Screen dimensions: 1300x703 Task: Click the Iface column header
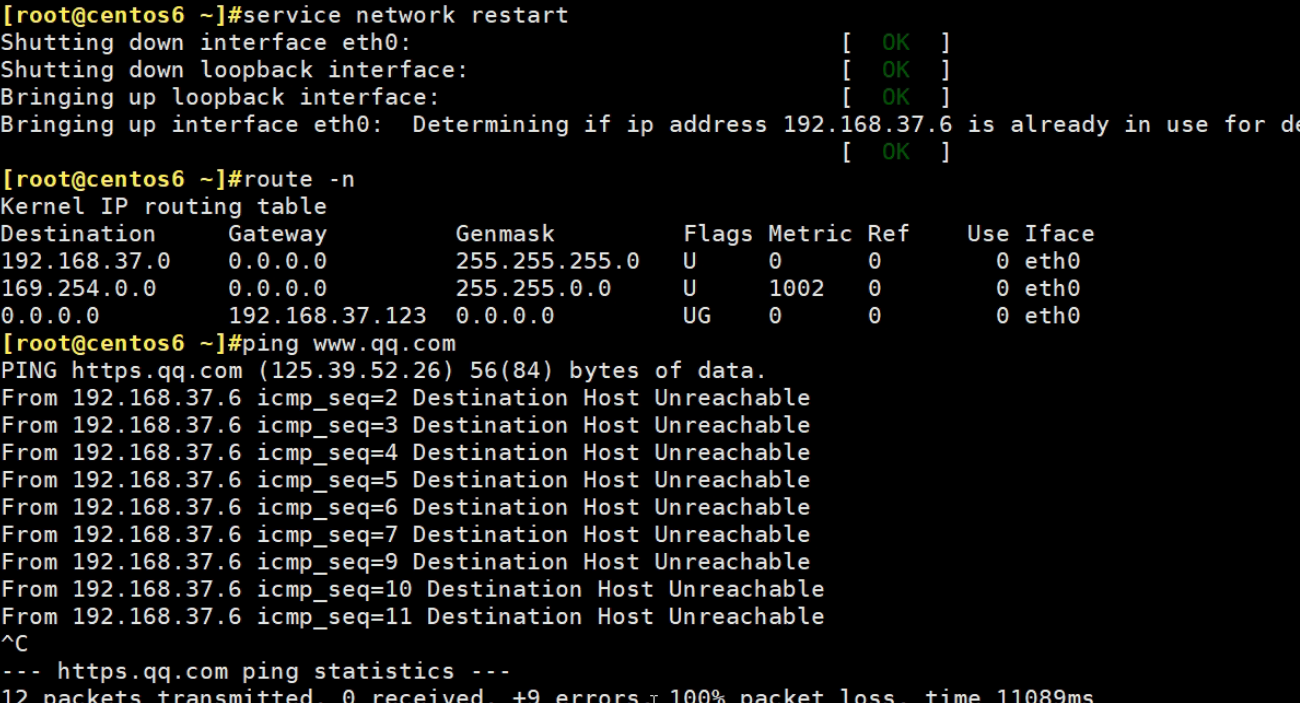(x=1059, y=234)
